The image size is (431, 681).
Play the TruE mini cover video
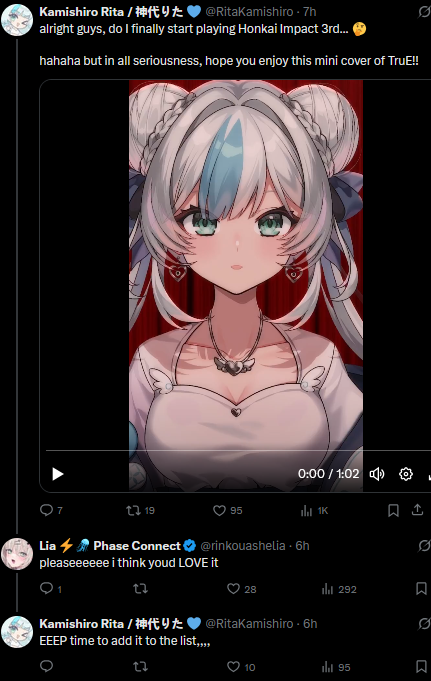click(57, 474)
